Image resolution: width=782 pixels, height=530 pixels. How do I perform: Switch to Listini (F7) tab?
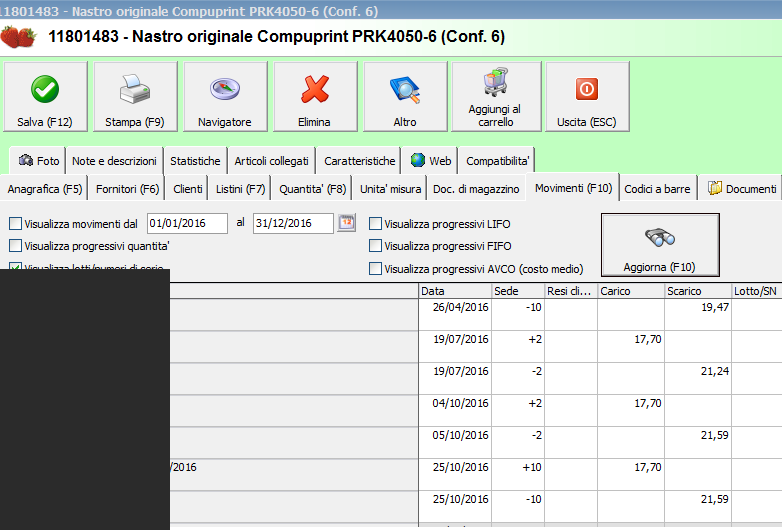[x=240, y=189]
